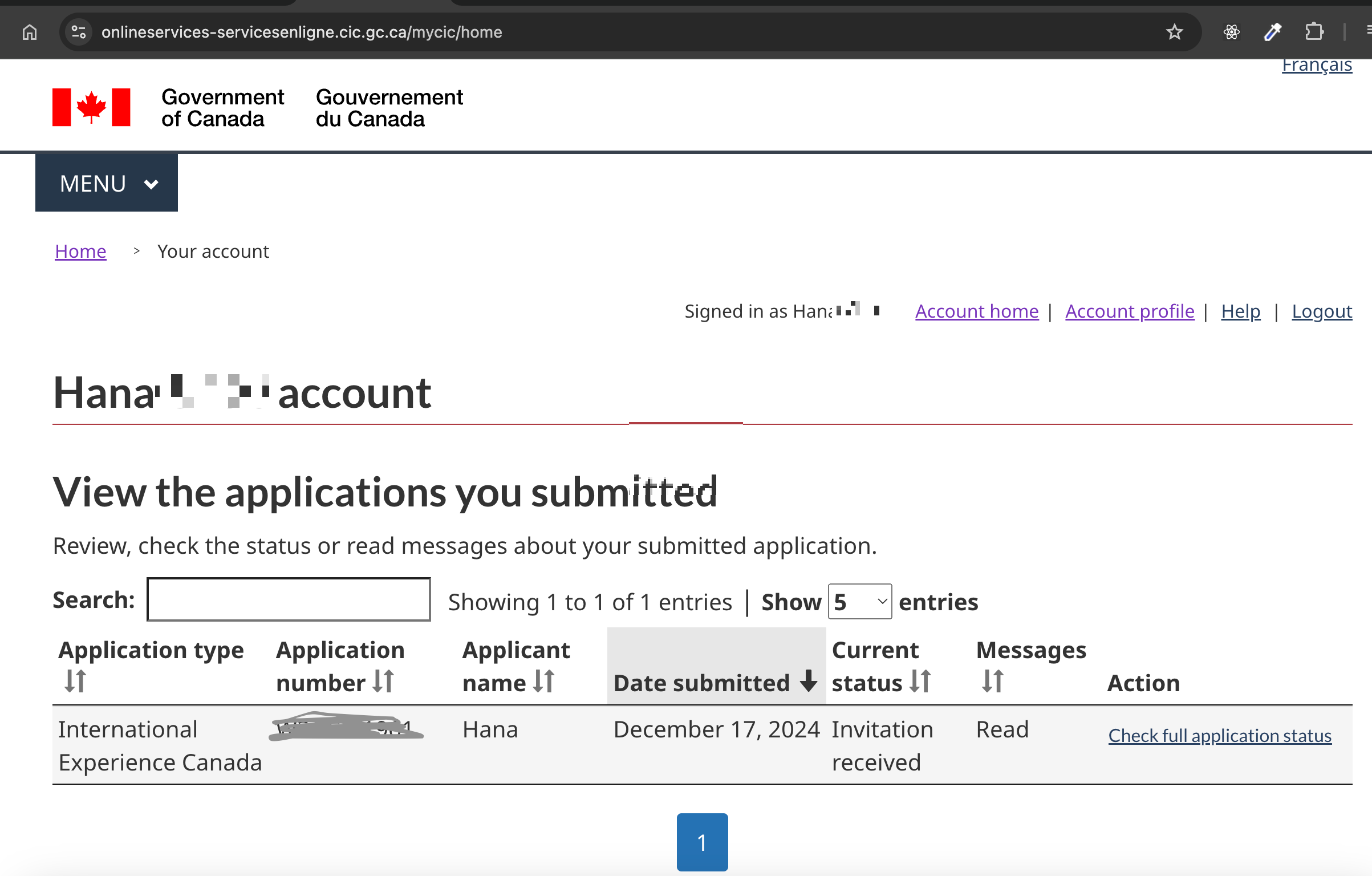Viewport: 1372px width, 876px height.
Task: Click the Government of Canada flag logo
Action: coord(91,107)
